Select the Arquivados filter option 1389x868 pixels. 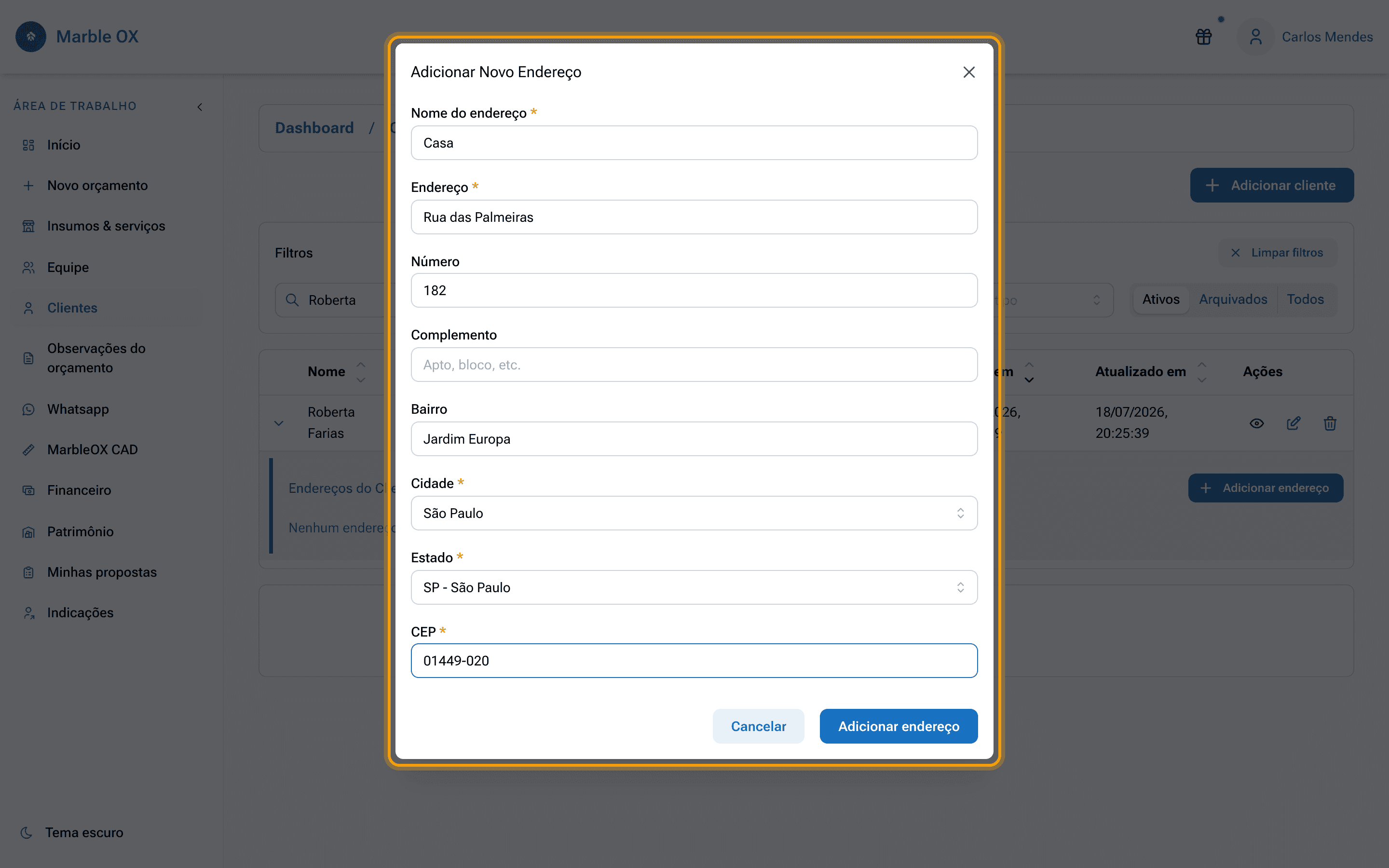pos(1233,299)
